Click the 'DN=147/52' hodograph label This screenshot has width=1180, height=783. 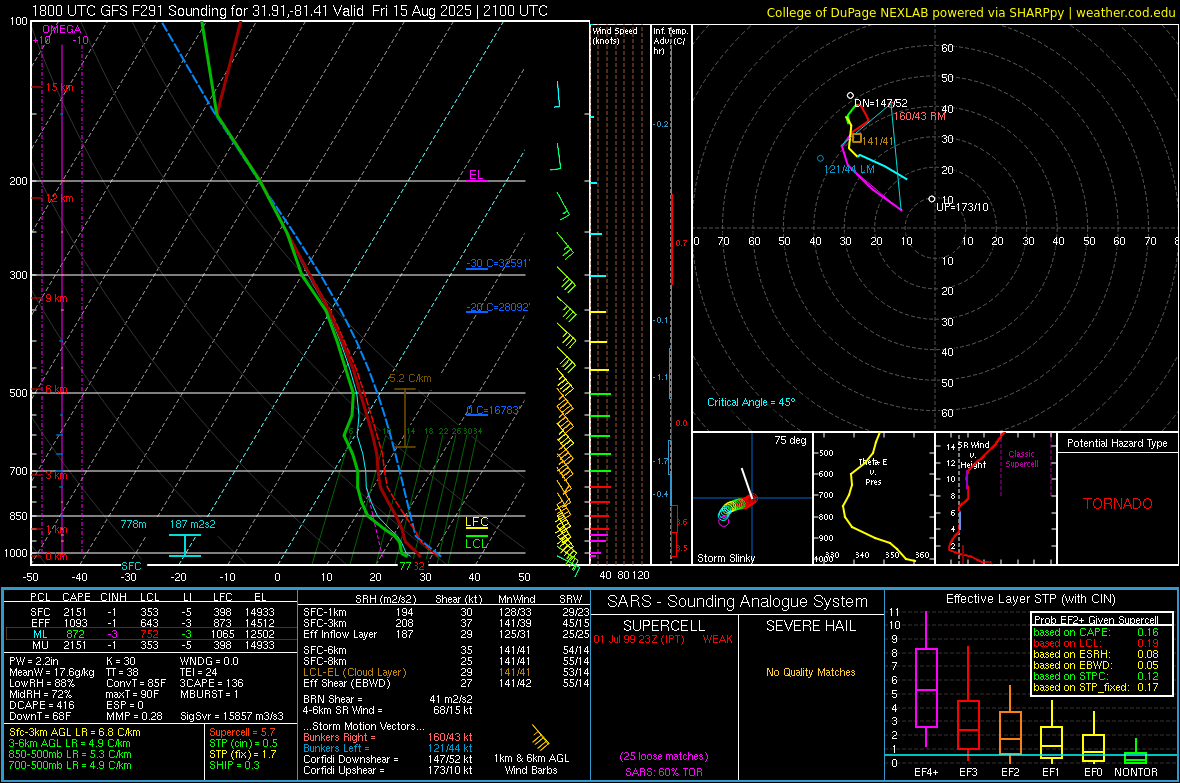pyautogui.click(x=880, y=103)
